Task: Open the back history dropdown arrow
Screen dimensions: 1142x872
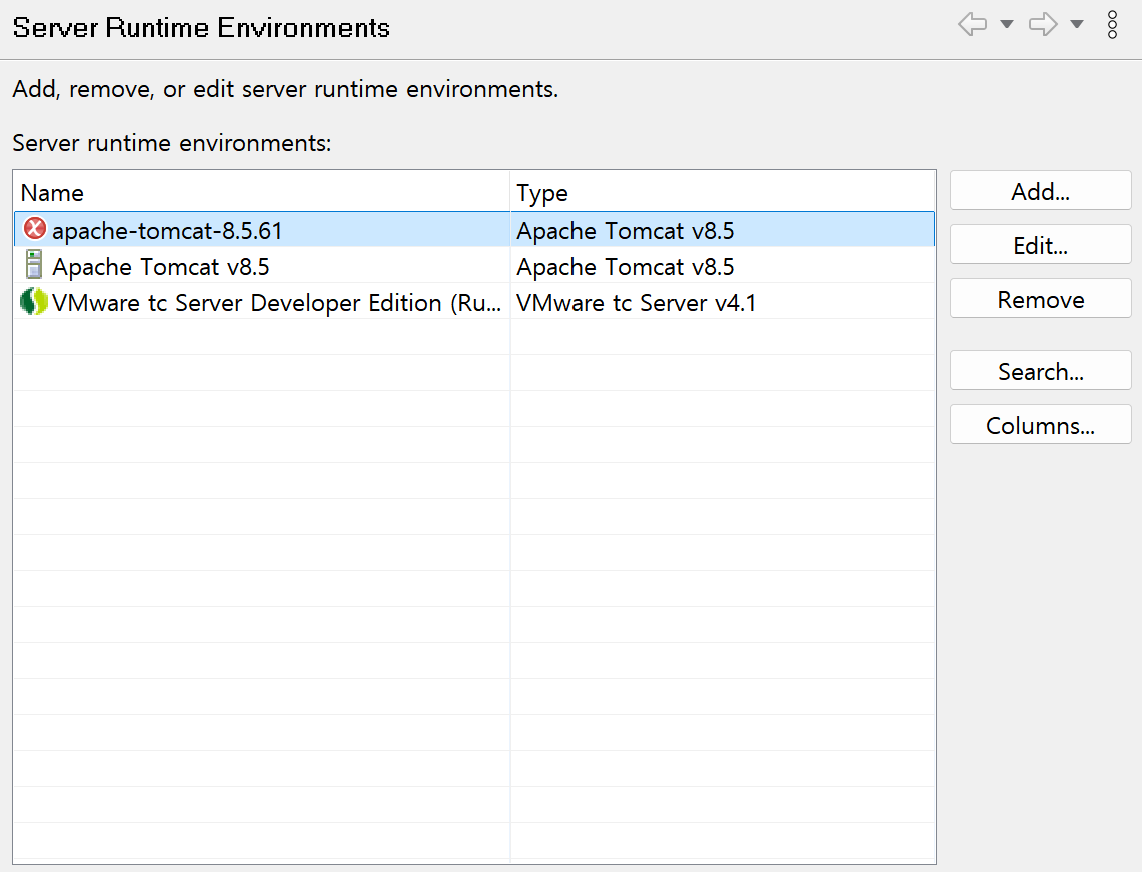Action: tap(1007, 25)
